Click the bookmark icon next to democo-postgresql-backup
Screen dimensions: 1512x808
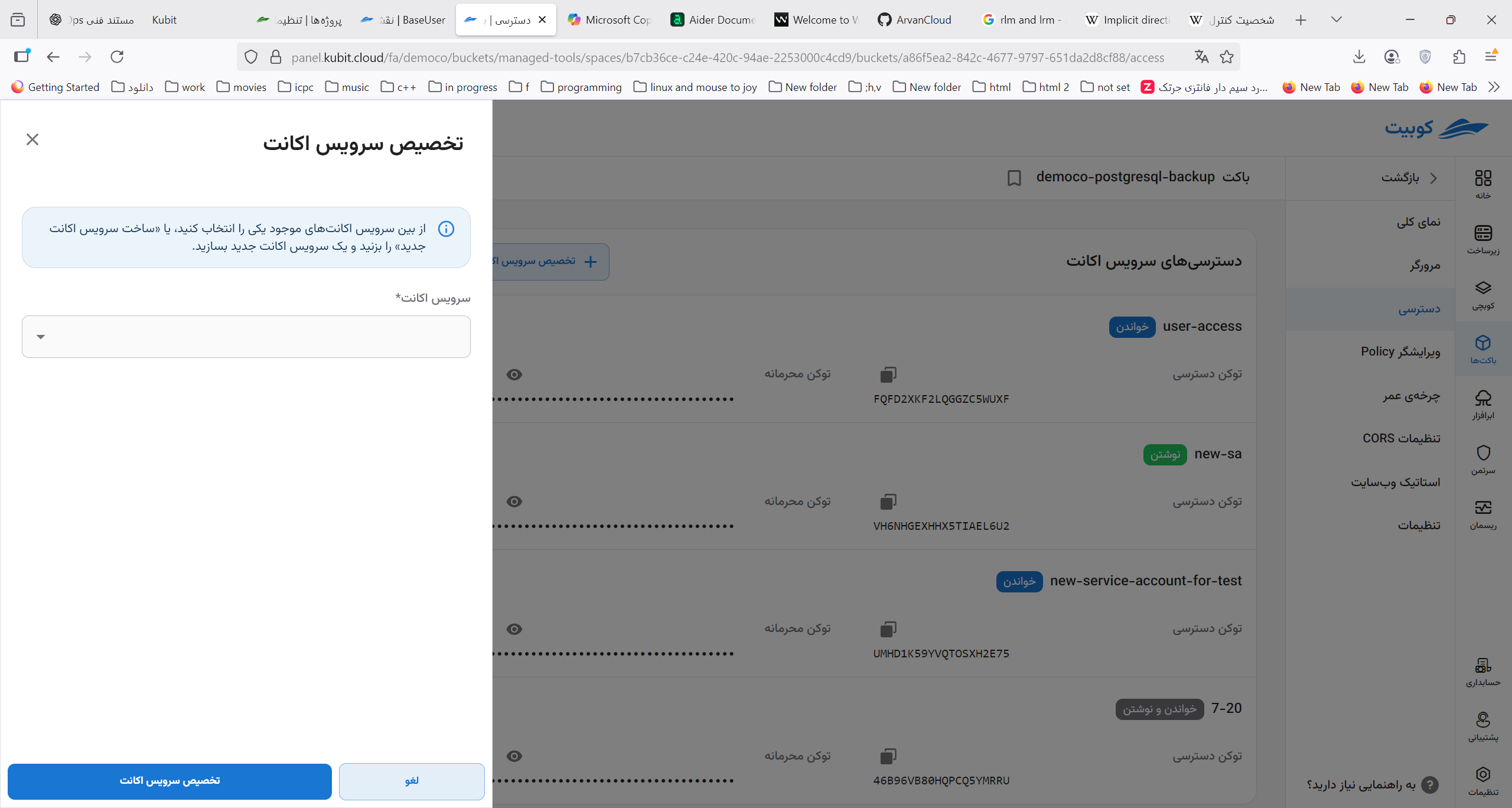(1014, 178)
